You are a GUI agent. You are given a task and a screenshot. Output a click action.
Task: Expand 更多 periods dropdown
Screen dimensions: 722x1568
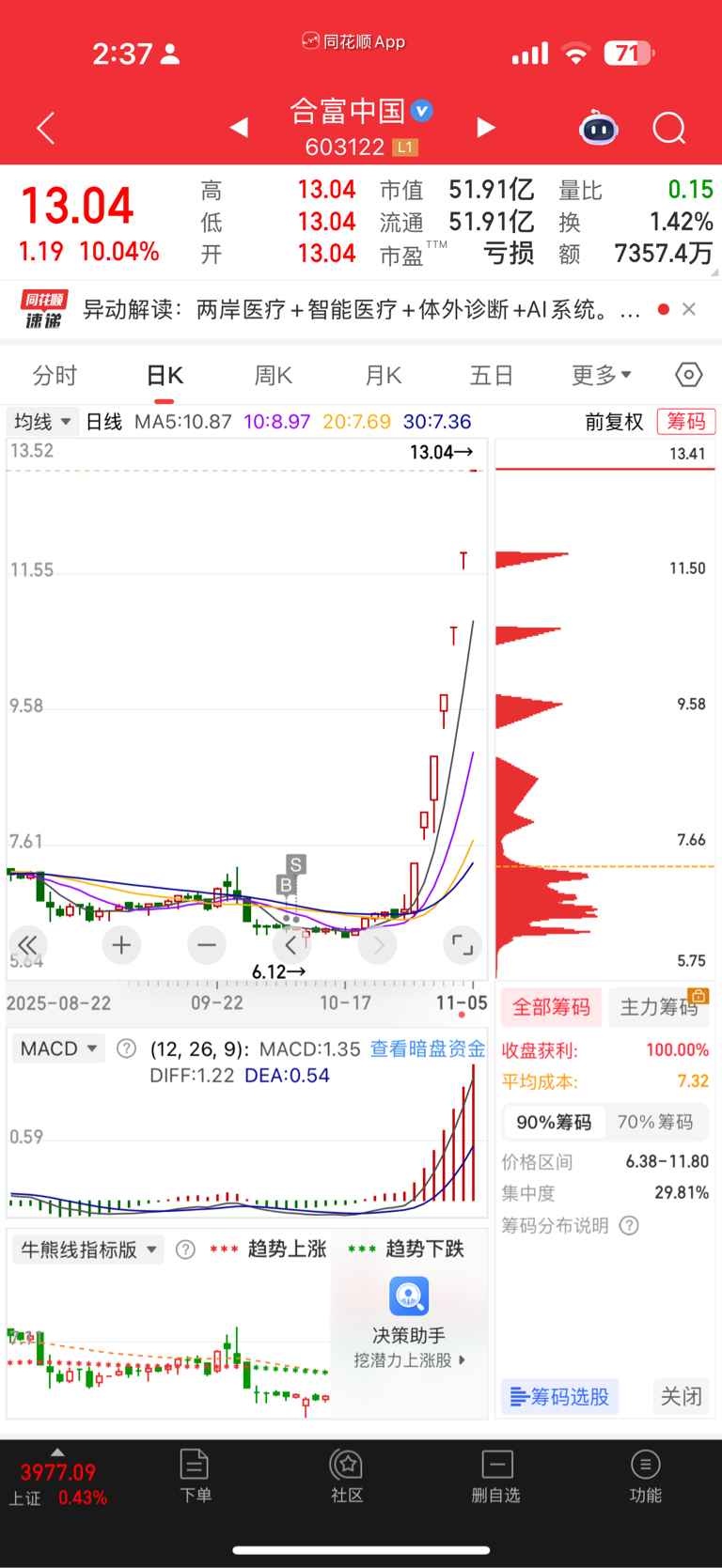(602, 376)
